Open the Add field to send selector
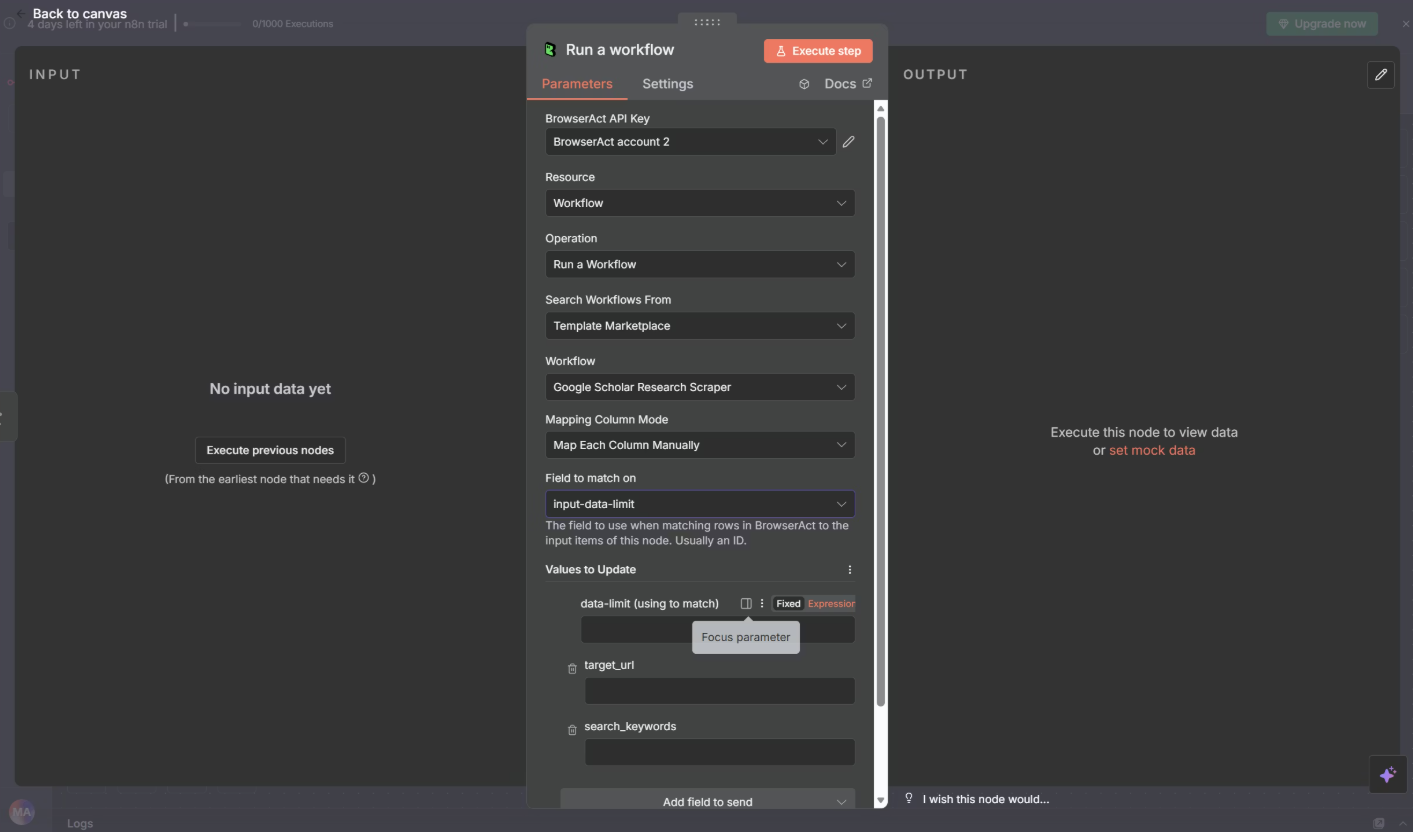The width and height of the screenshot is (1413, 832). tap(707, 801)
